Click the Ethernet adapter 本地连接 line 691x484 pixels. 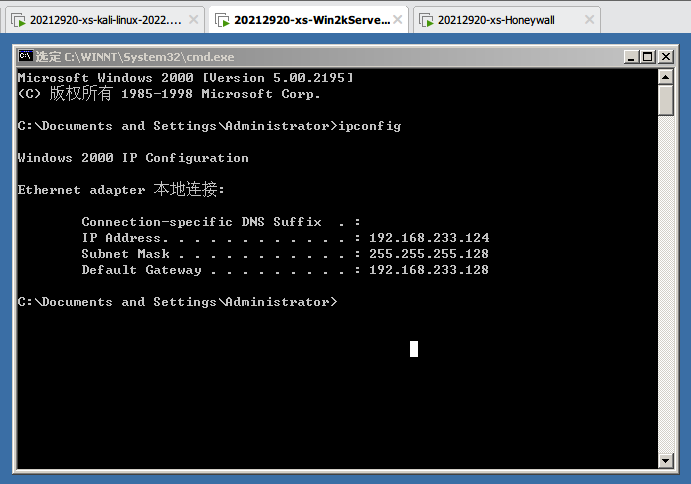pyautogui.click(x=121, y=190)
